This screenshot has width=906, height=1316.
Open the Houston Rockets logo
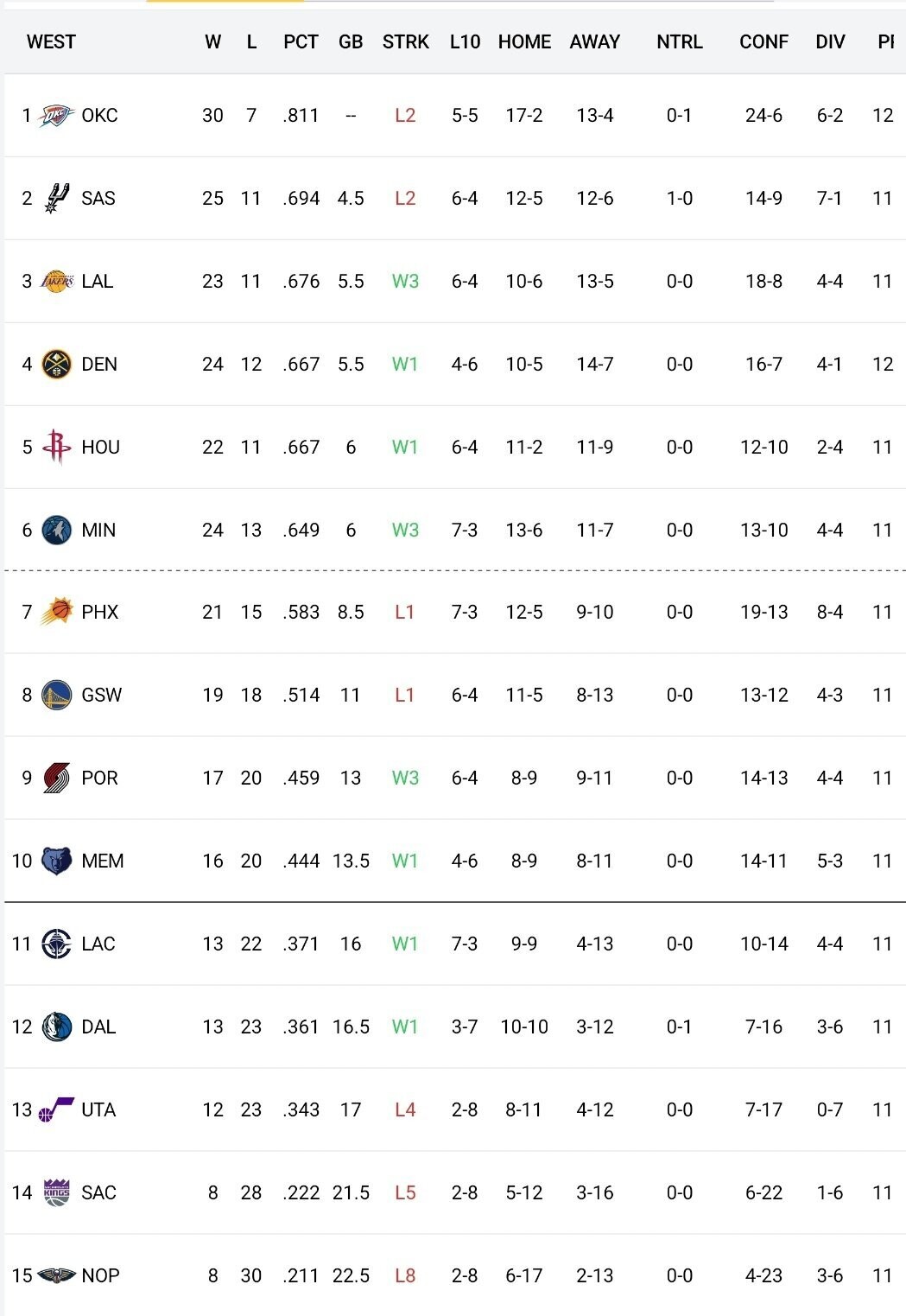click(x=56, y=447)
